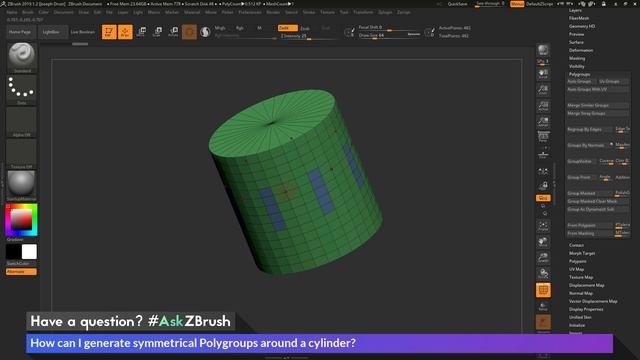The height and width of the screenshot is (360, 640).
Task: Expand the Display Properties section
Action: 586,309
